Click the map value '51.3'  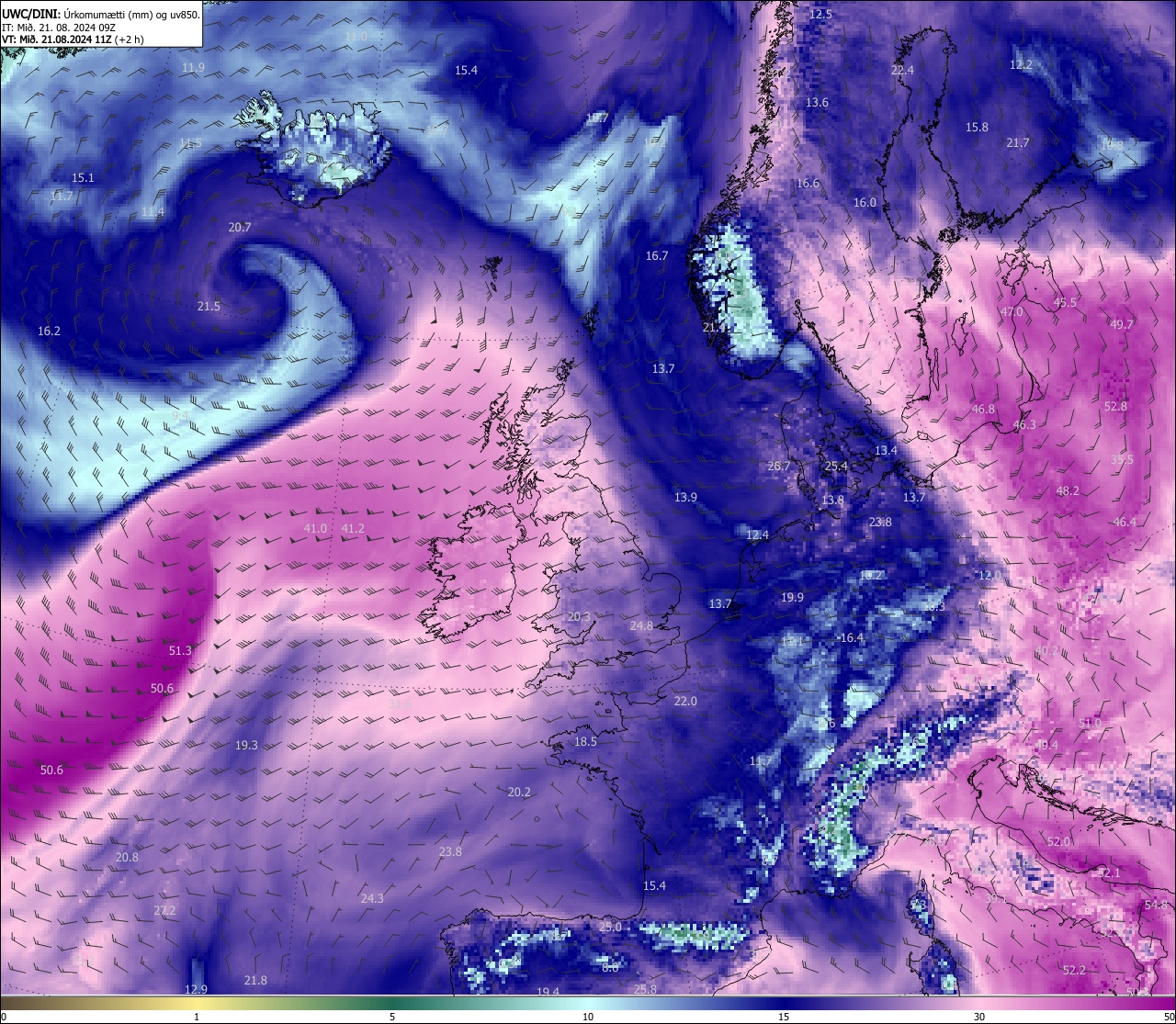(x=180, y=651)
